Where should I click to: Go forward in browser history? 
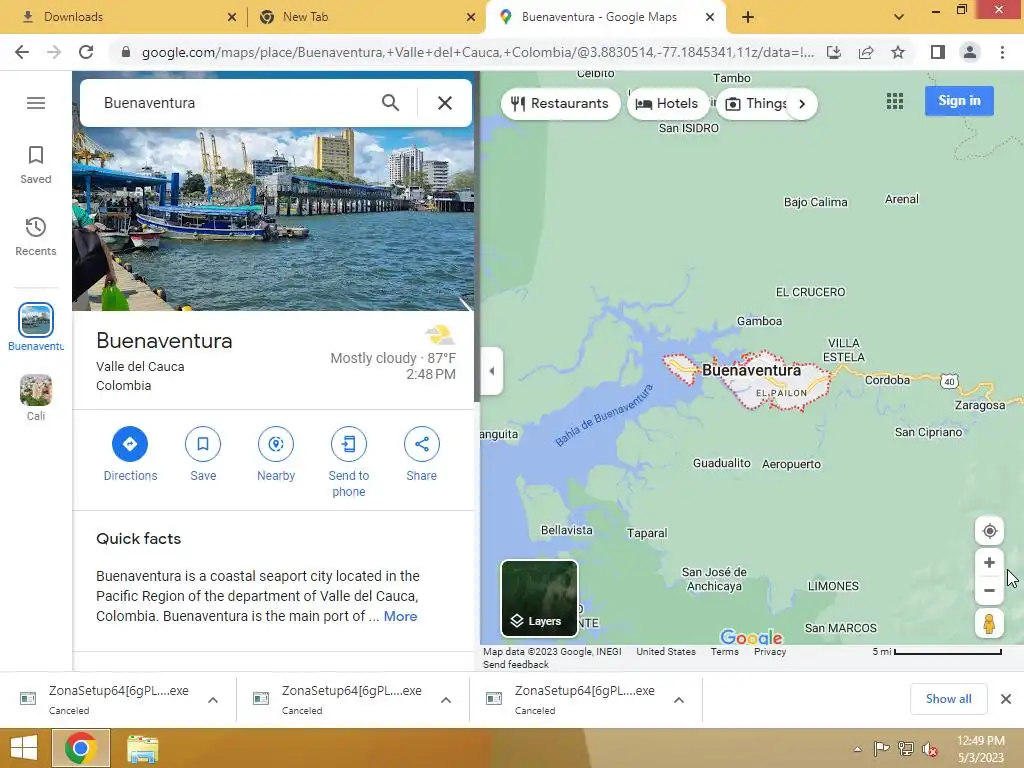pos(54,52)
